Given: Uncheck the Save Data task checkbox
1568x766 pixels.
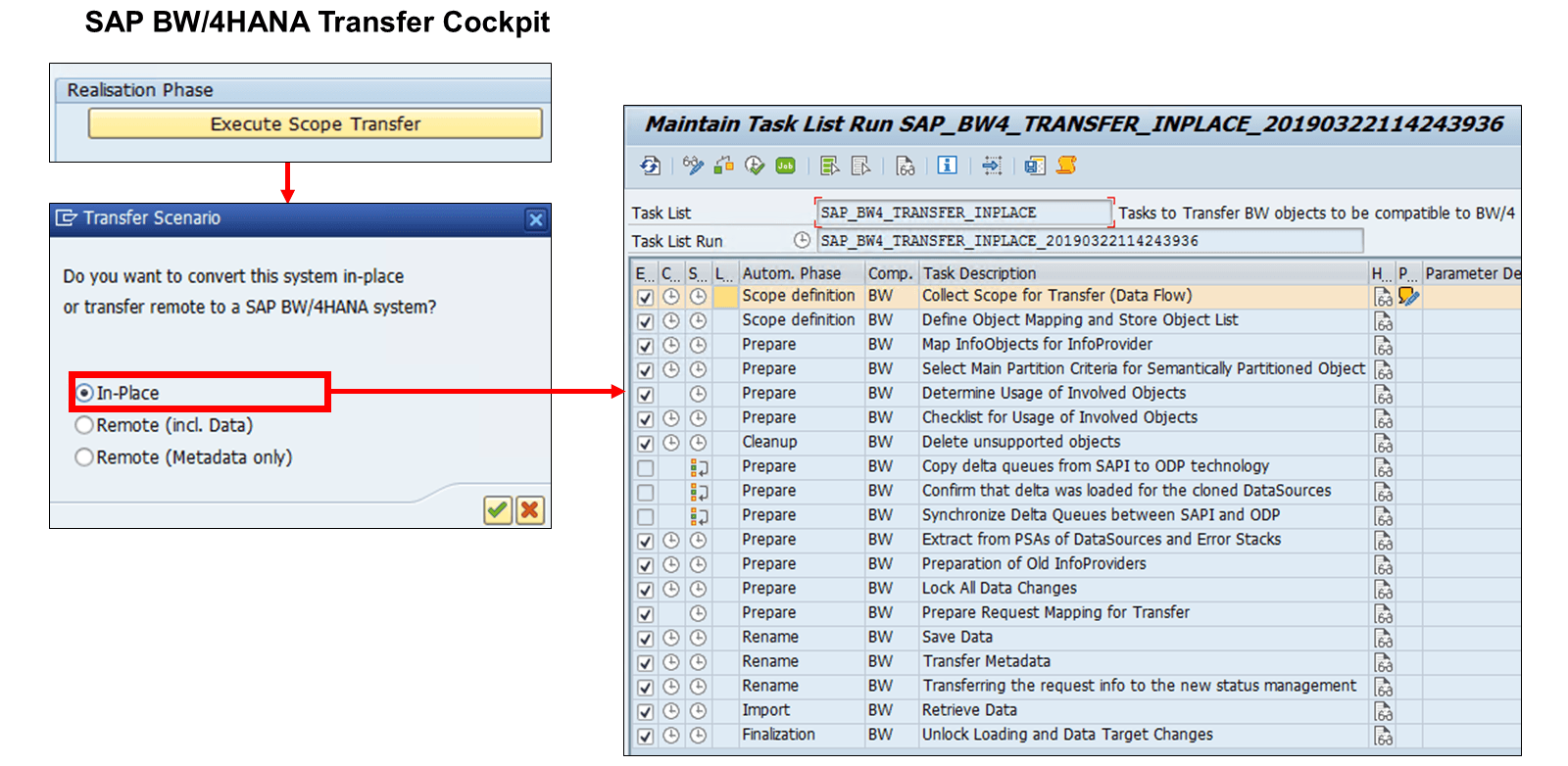Looking at the screenshot, I should click(645, 639).
